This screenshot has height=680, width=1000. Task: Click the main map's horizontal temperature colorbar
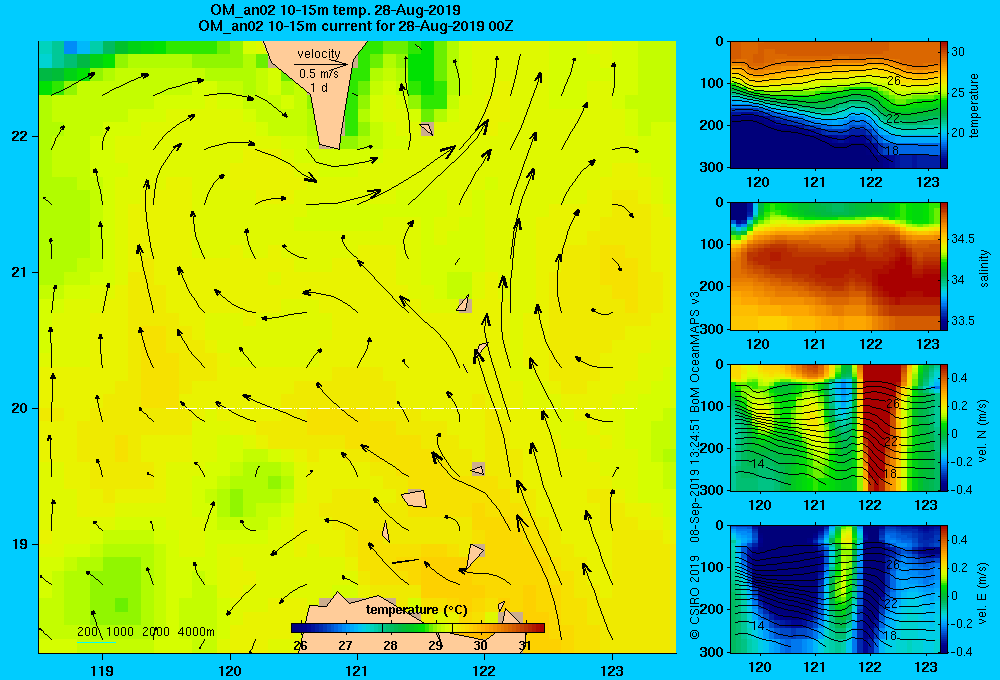pyautogui.click(x=417, y=628)
